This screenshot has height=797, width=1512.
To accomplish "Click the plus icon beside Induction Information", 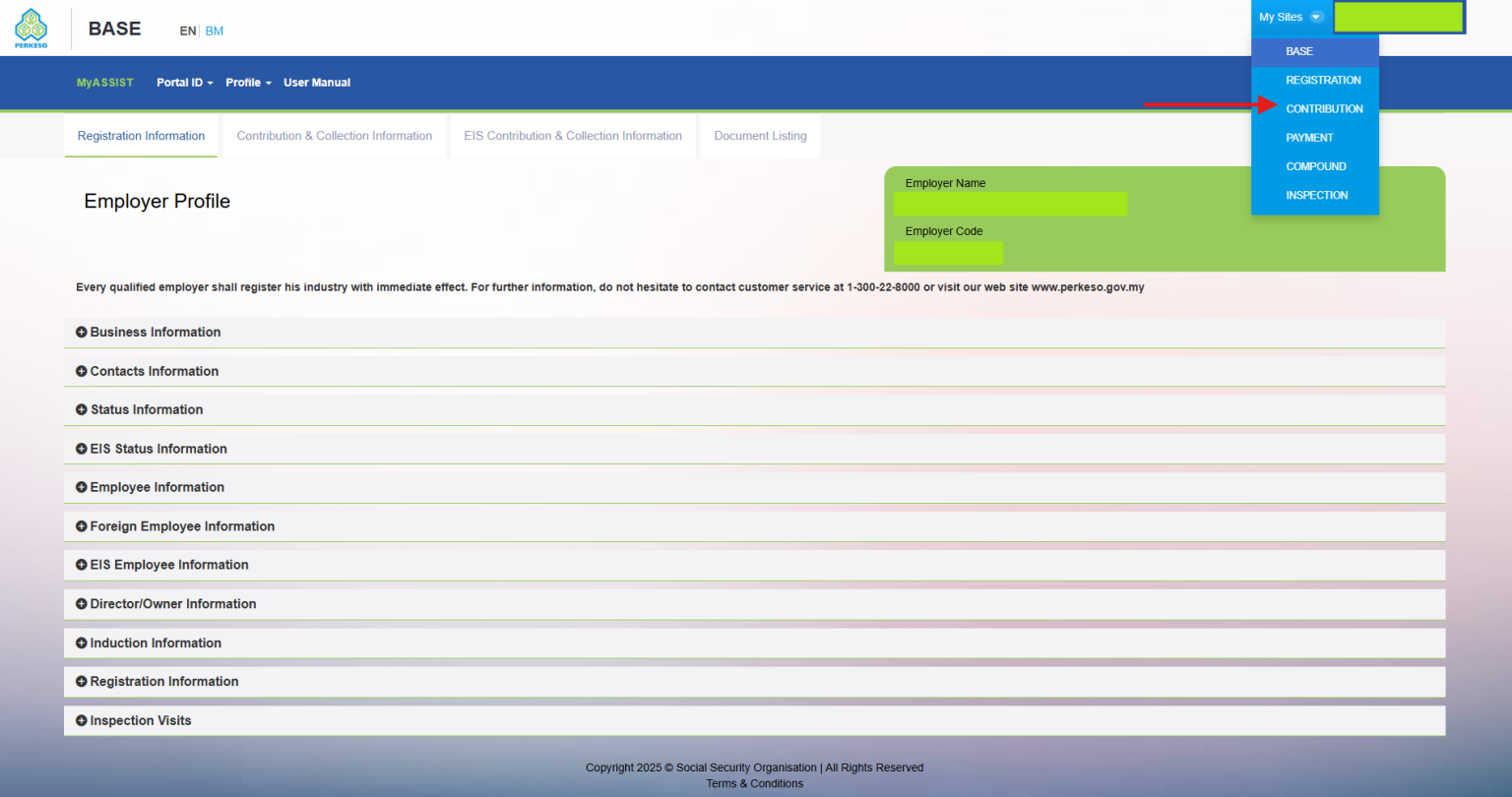I will click(81, 643).
